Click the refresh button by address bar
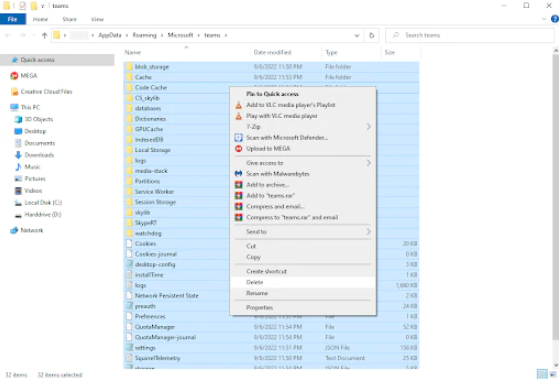 pyautogui.click(x=371, y=35)
